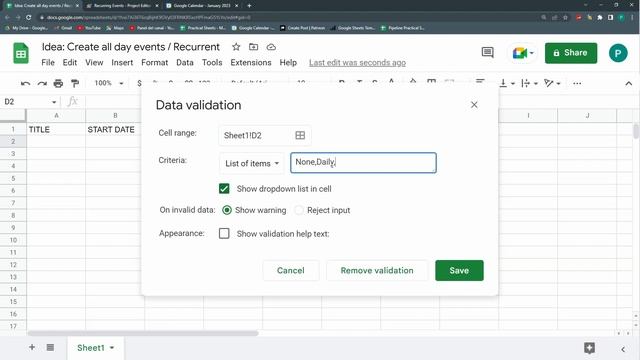The height and width of the screenshot is (360, 640).
Task: Open the Help menu
Action: pos(288,62)
